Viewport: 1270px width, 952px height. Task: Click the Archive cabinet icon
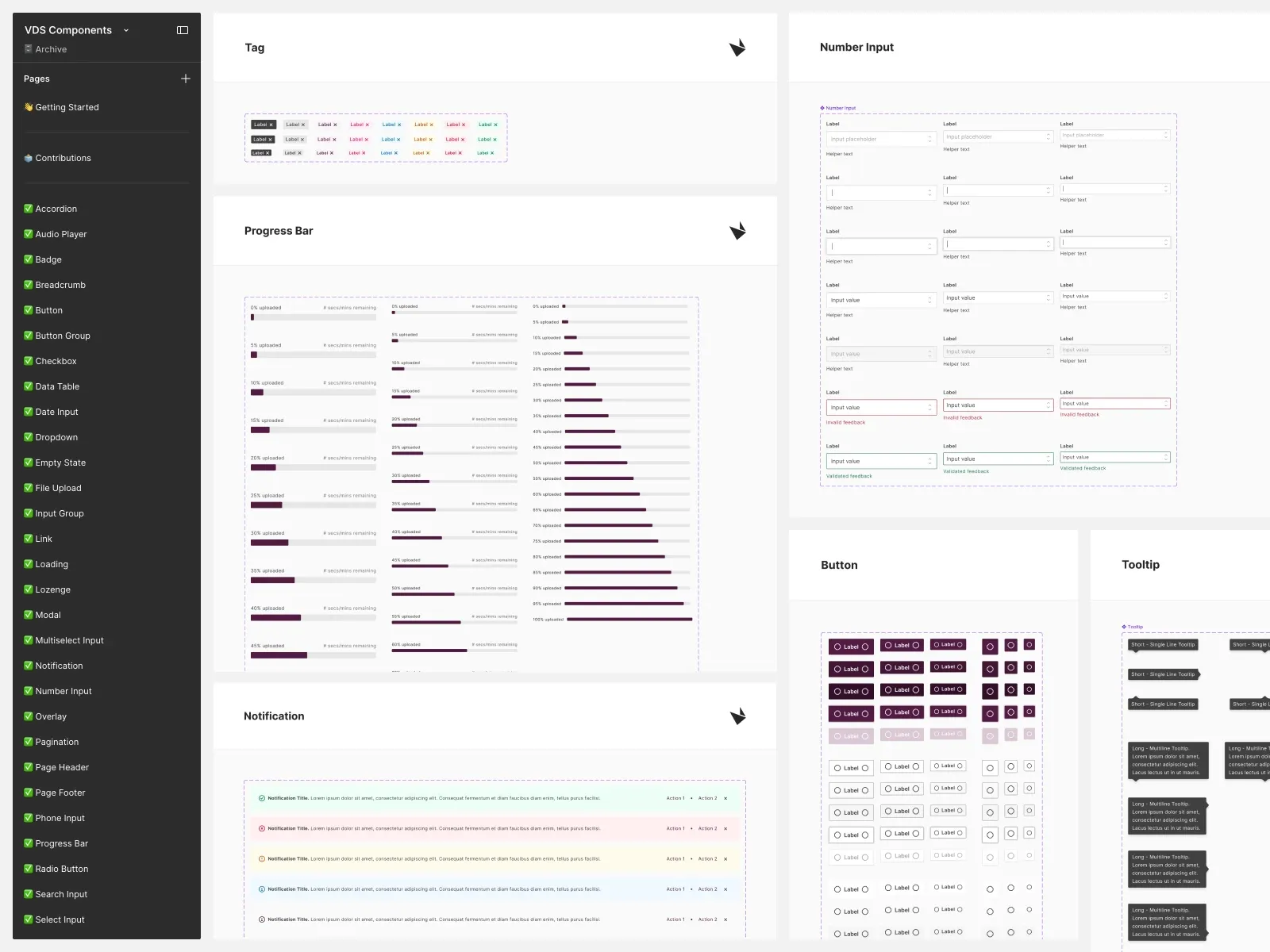click(x=29, y=49)
